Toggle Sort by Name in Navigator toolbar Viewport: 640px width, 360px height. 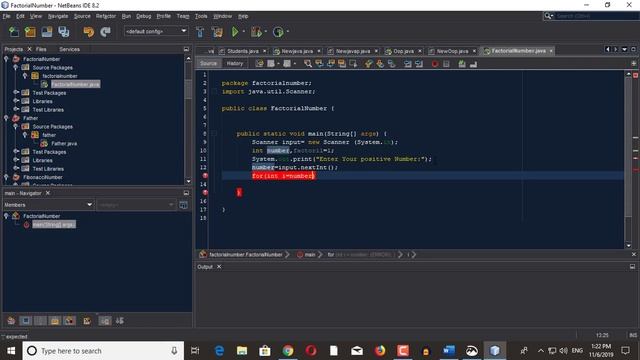click(105, 320)
